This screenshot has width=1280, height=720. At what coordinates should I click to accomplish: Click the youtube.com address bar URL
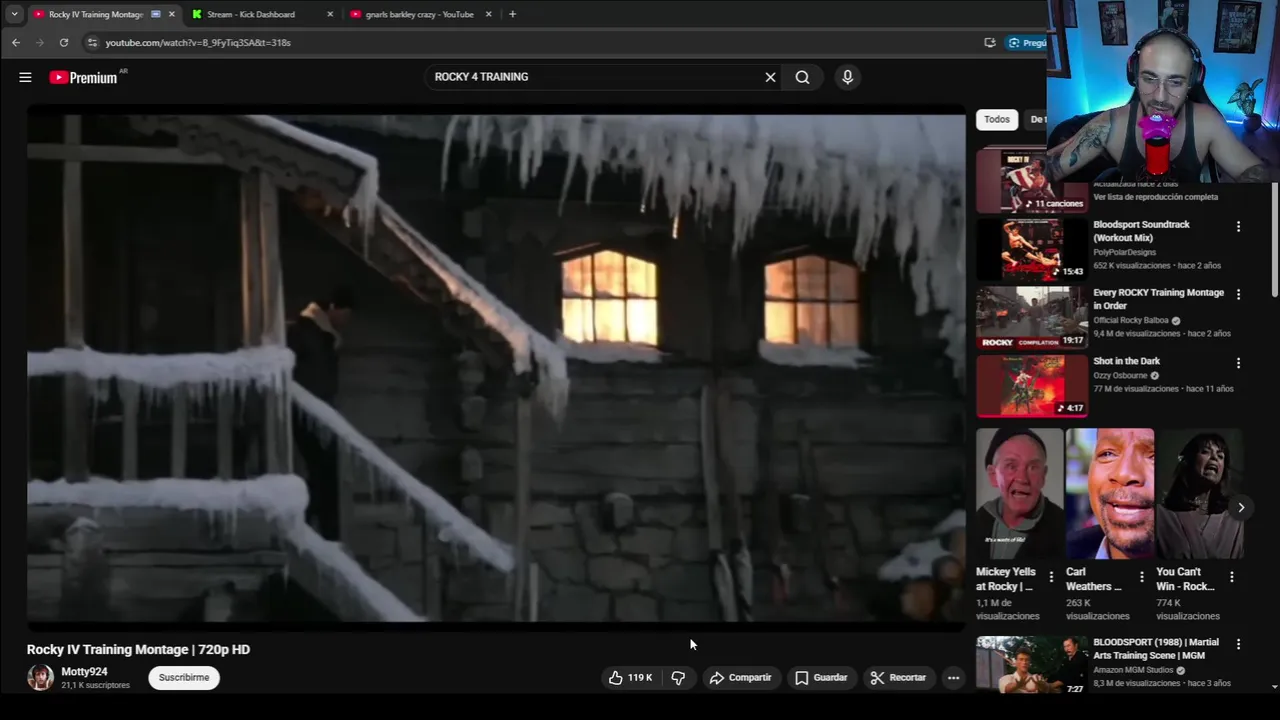click(x=198, y=43)
